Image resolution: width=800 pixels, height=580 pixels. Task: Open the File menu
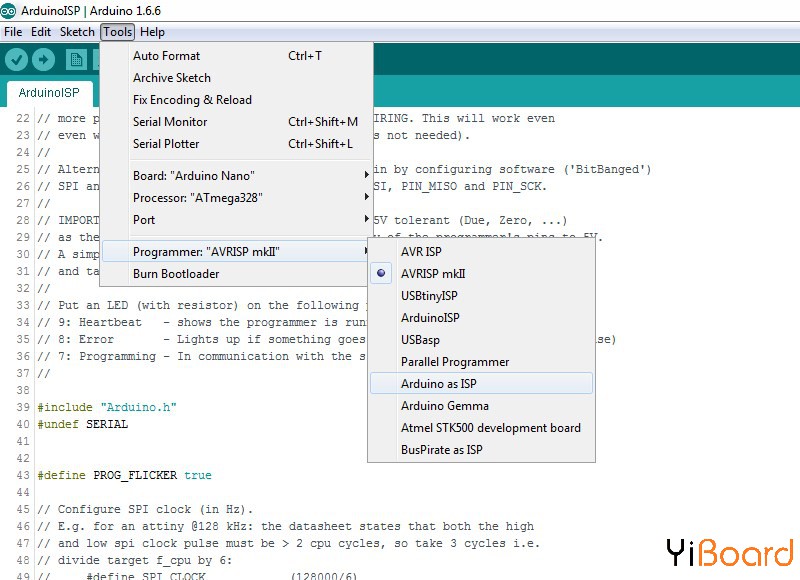(13, 32)
